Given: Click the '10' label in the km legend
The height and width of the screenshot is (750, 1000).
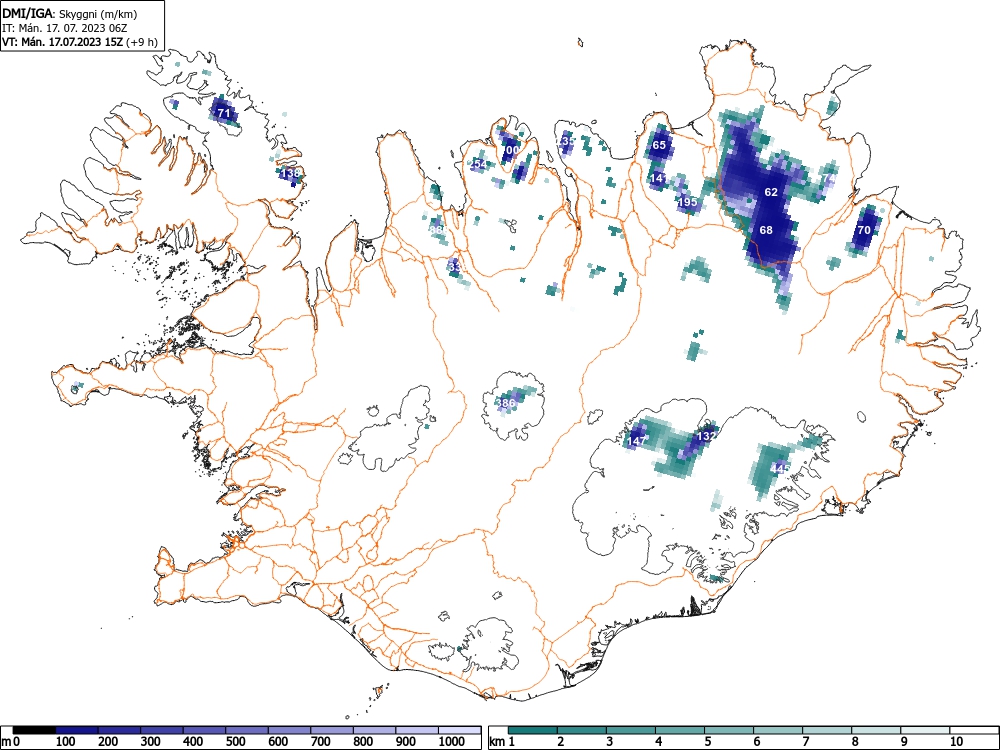Looking at the screenshot, I should [x=956, y=742].
